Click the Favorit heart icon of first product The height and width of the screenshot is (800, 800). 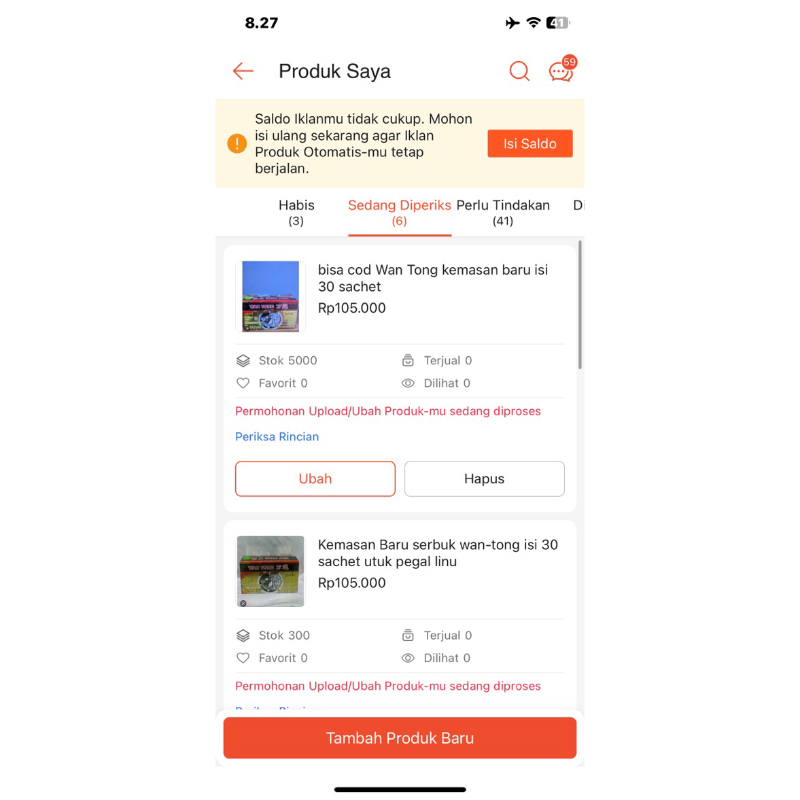pyautogui.click(x=243, y=383)
